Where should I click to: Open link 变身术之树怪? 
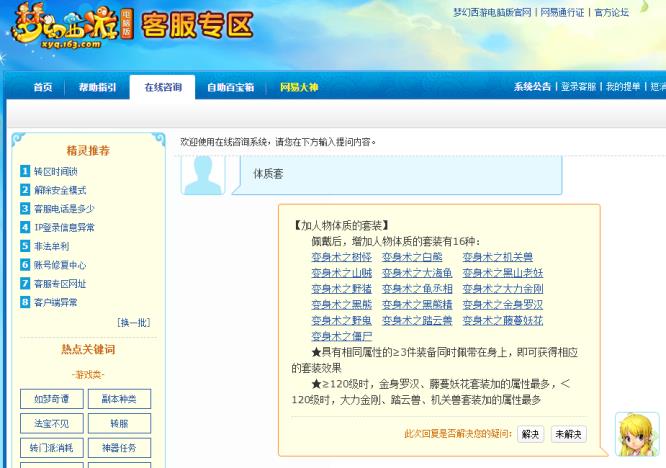coord(341,257)
